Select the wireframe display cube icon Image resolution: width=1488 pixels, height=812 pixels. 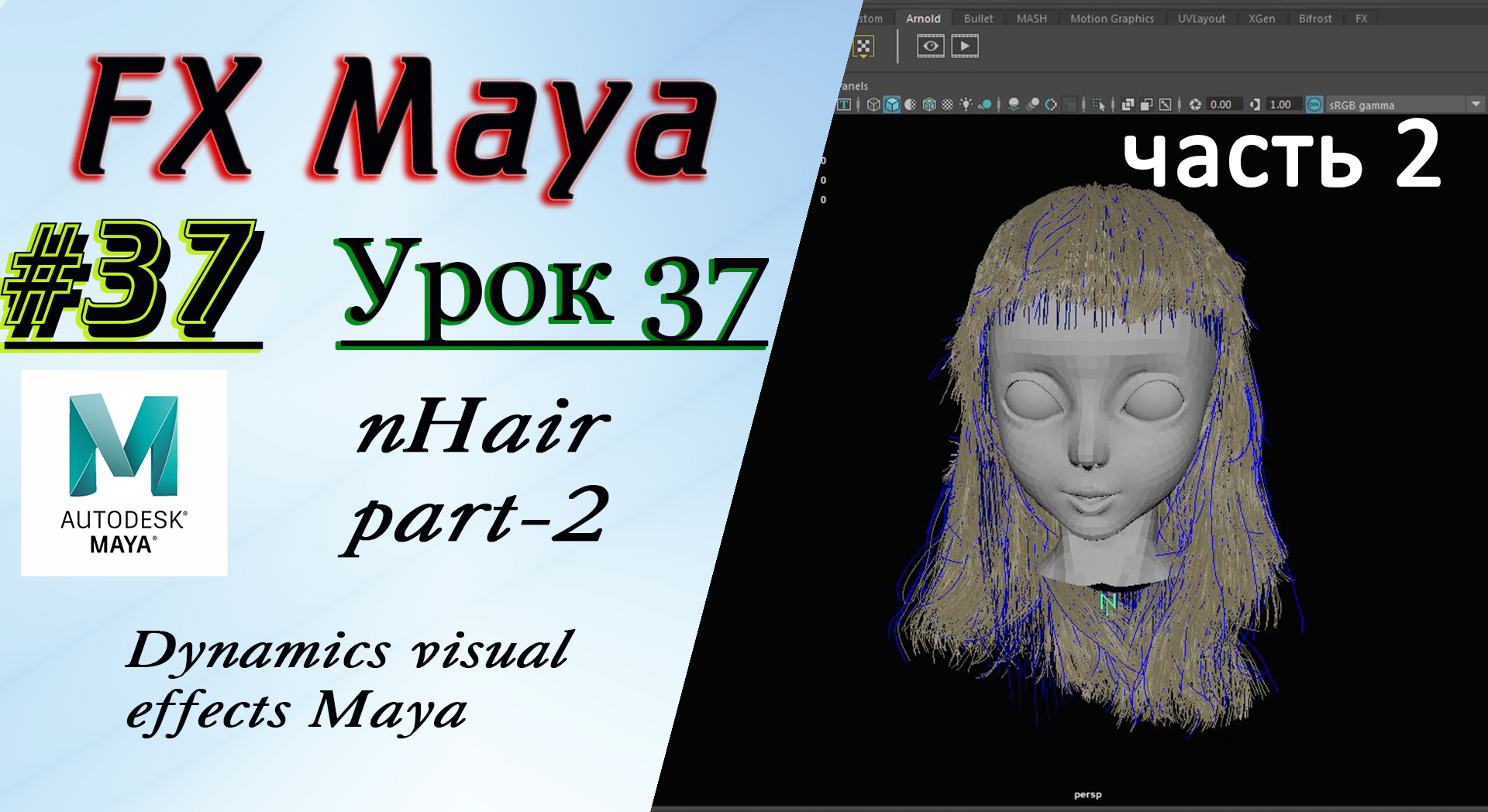point(873,105)
